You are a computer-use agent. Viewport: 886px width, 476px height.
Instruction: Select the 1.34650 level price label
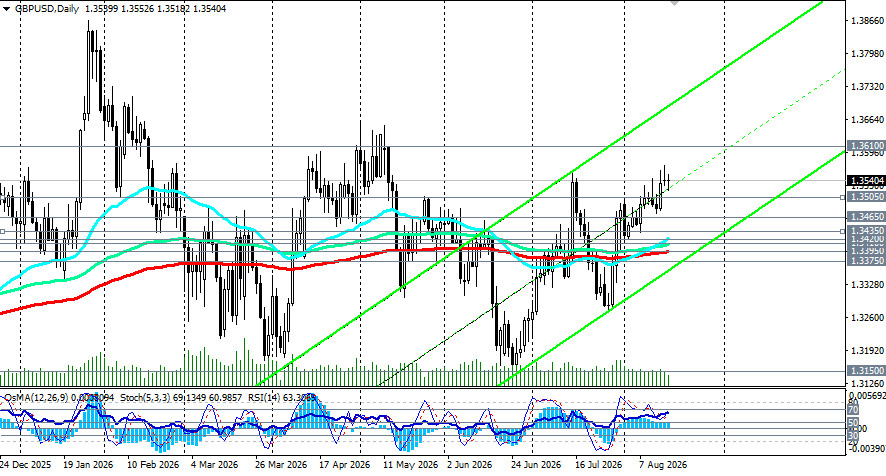point(866,217)
